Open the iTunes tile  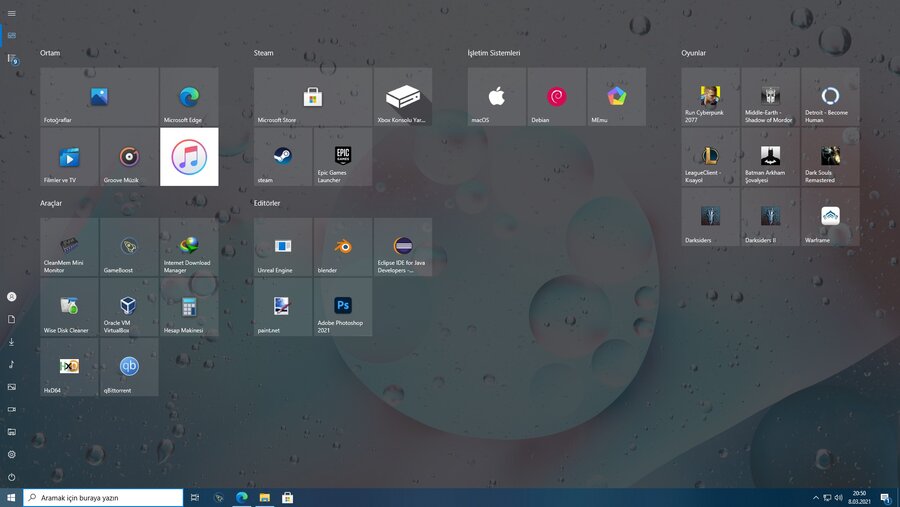[x=189, y=157]
